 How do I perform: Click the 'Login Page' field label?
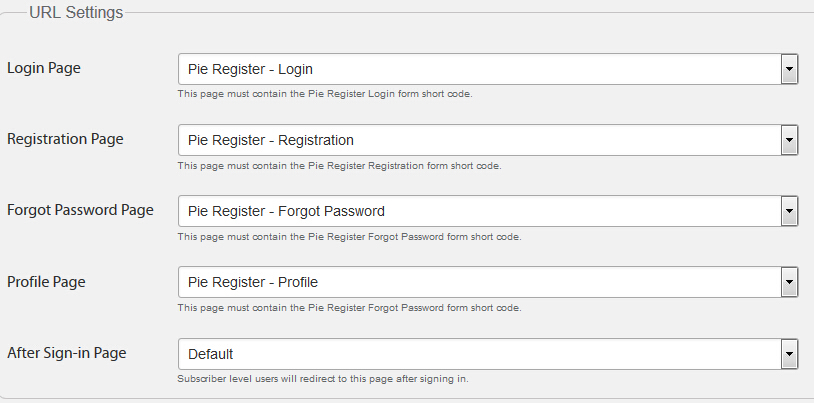[44, 68]
